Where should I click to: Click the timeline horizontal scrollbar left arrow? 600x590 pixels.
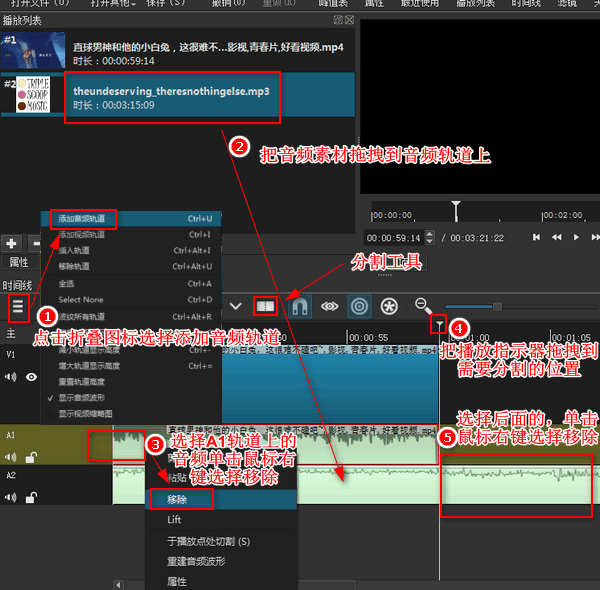pos(118,585)
